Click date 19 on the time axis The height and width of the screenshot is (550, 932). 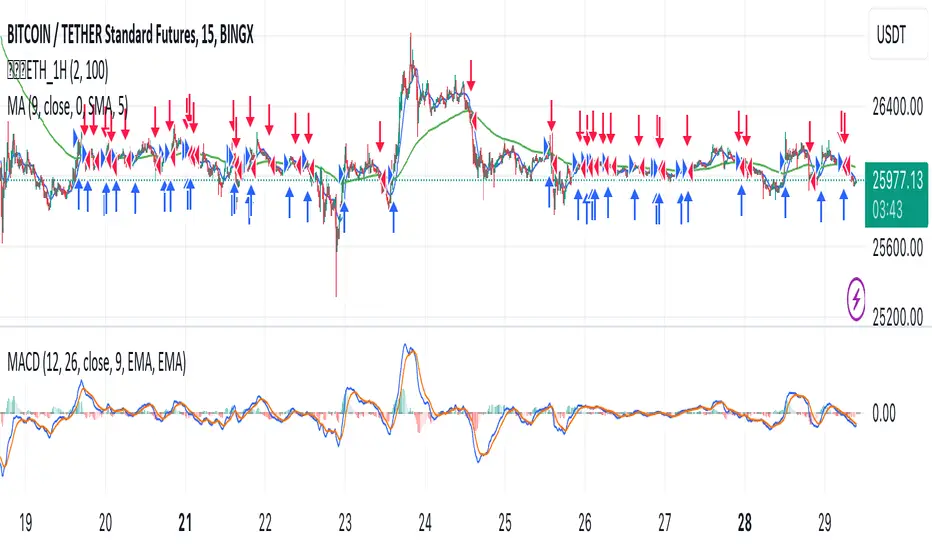pyautogui.click(x=26, y=523)
